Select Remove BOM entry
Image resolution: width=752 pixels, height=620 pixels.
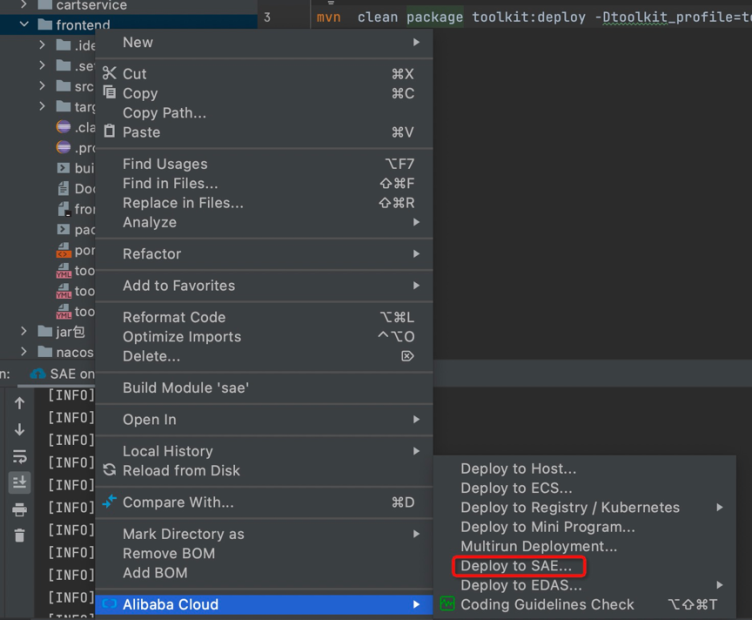[x=264, y=553]
